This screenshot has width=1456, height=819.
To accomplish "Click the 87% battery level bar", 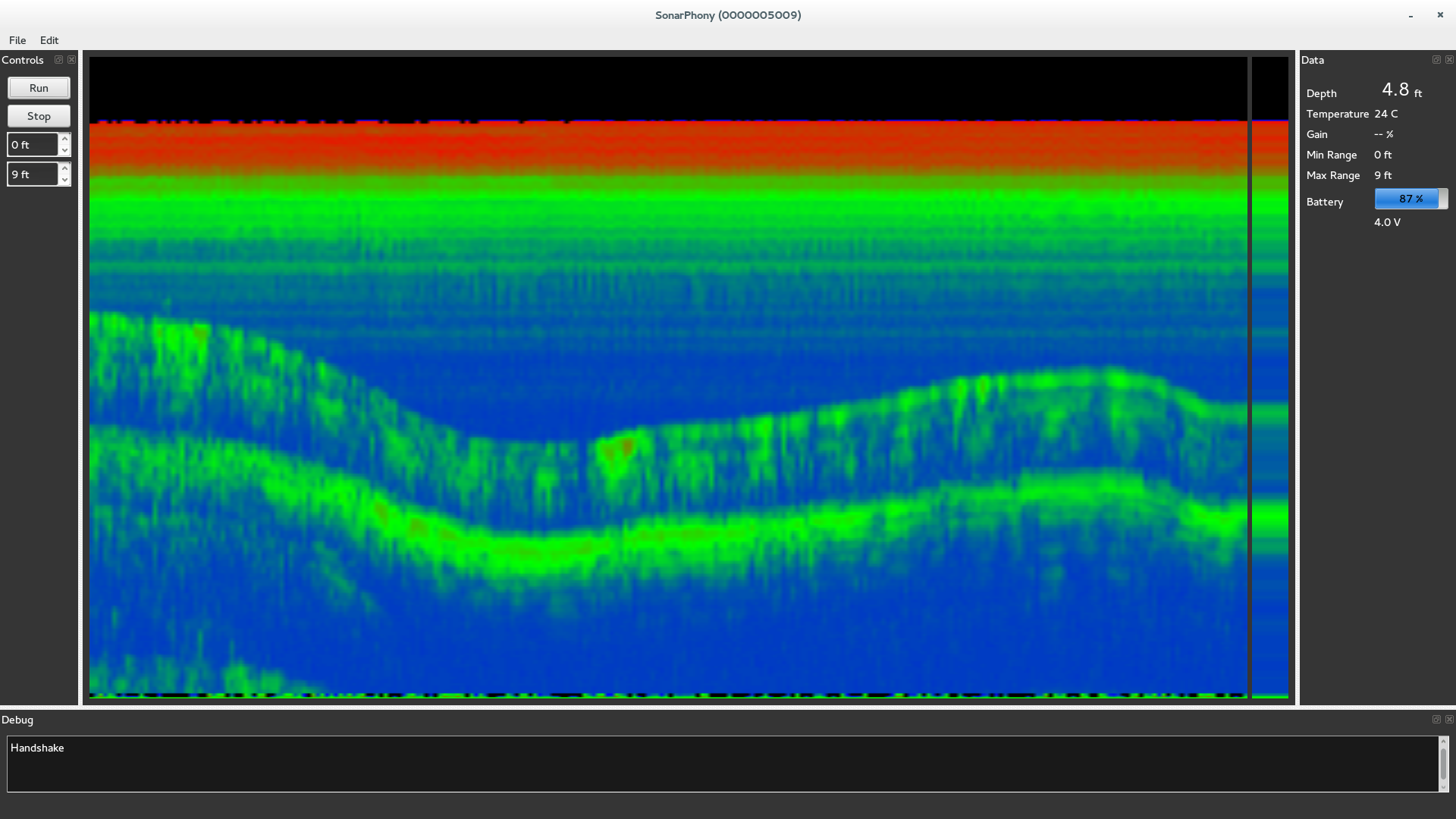I will coord(1410,199).
